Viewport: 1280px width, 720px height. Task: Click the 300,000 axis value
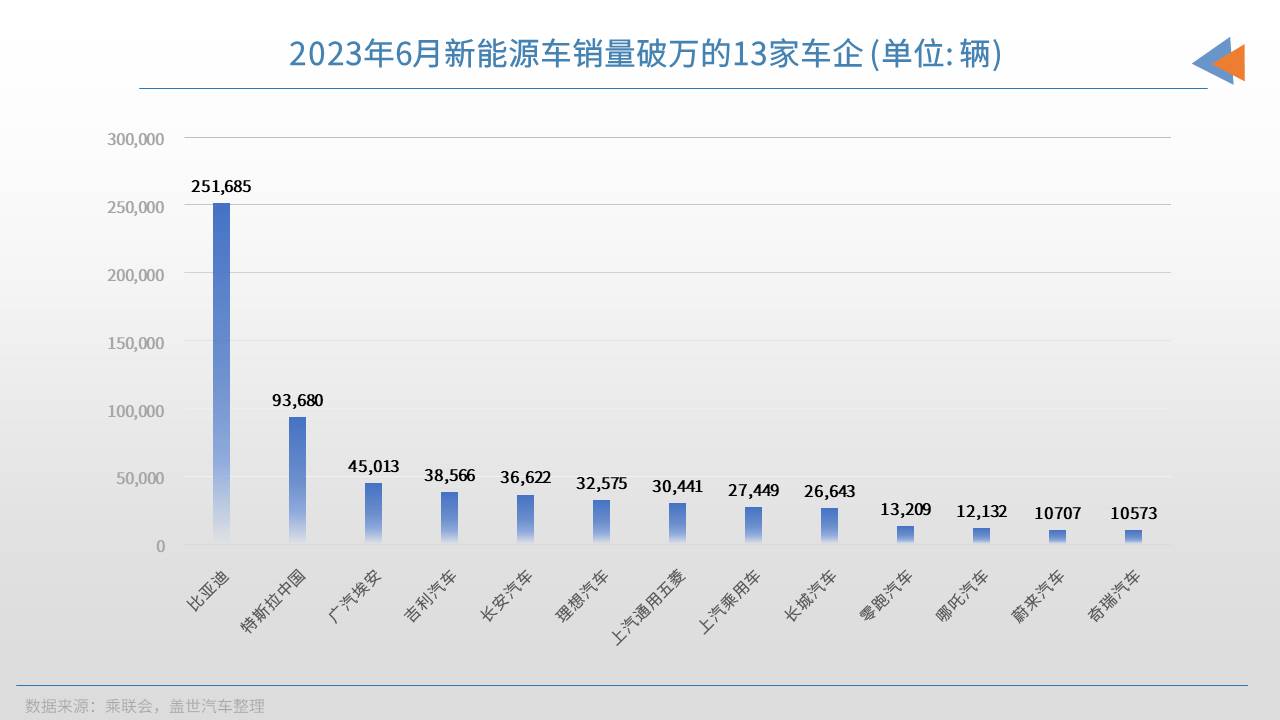(x=136, y=138)
